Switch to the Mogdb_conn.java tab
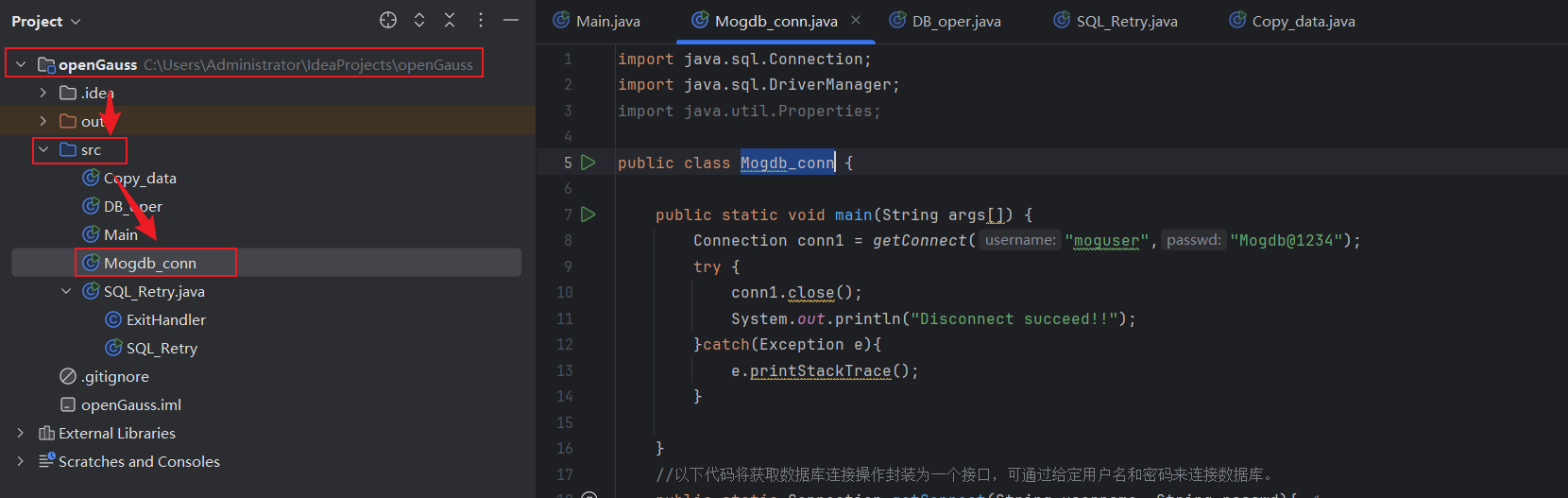The image size is (1568, 498). [x=775, y=21]
